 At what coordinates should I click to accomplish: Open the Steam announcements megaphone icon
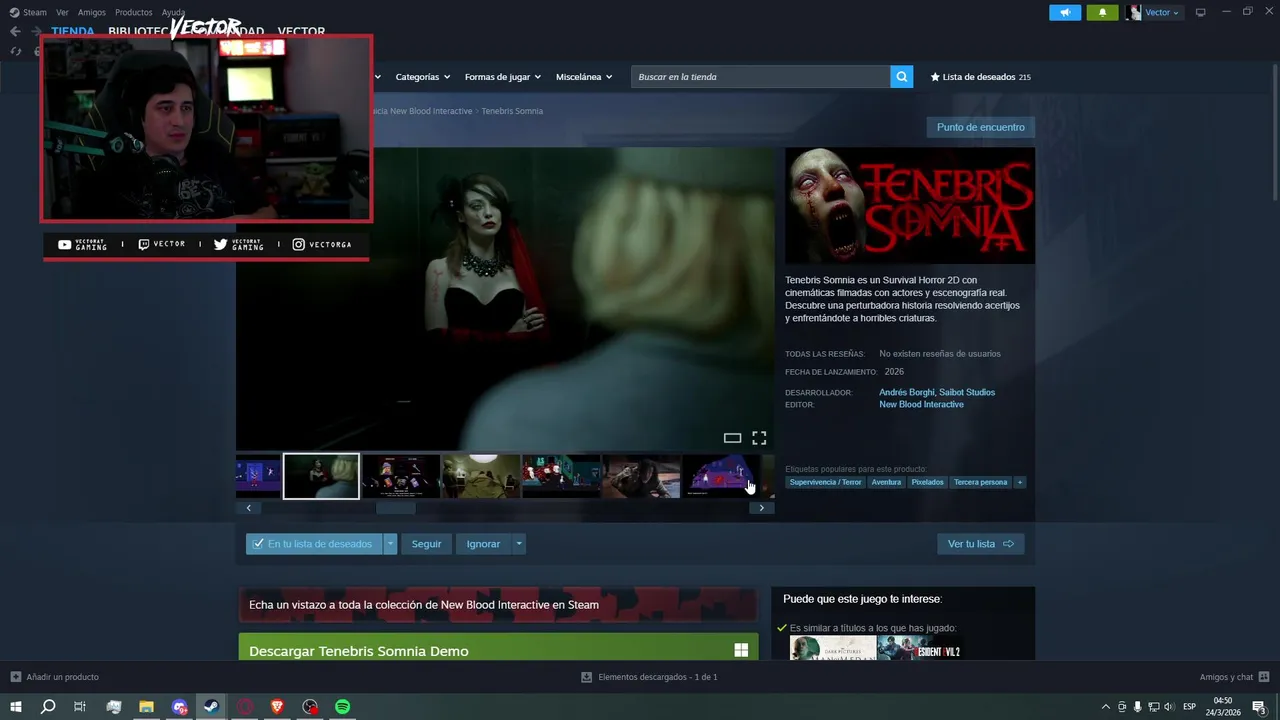(x=1065, y=12)
